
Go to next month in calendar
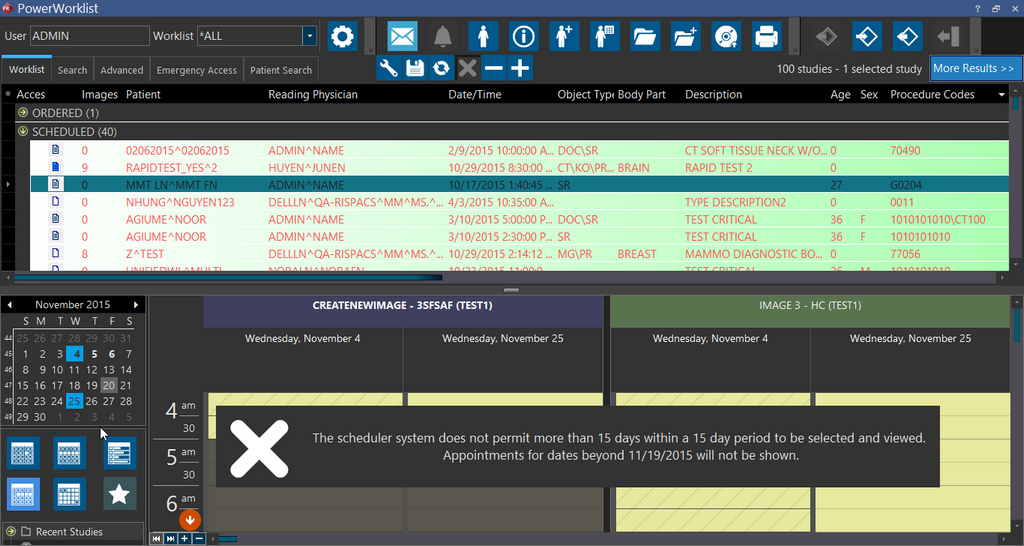pos(136,304)
